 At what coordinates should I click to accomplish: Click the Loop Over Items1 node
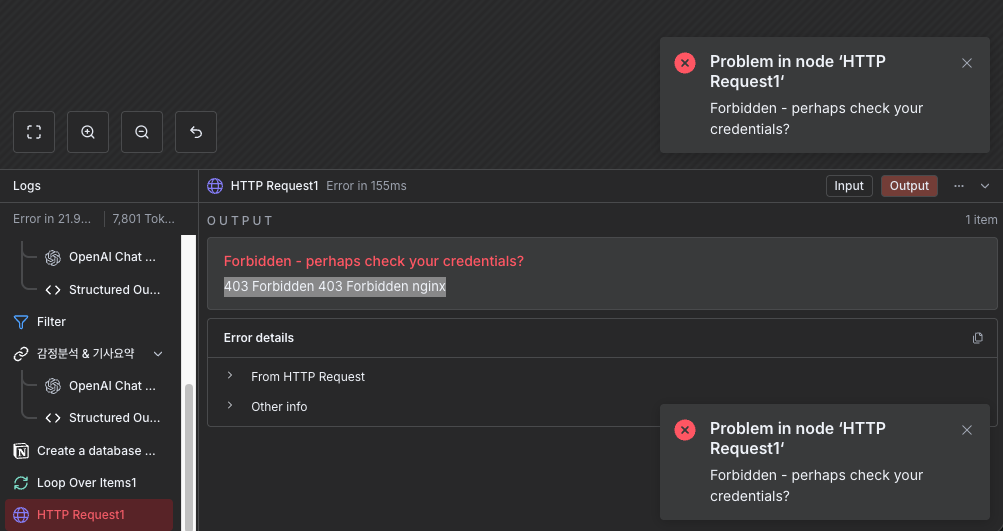point(85,483)
